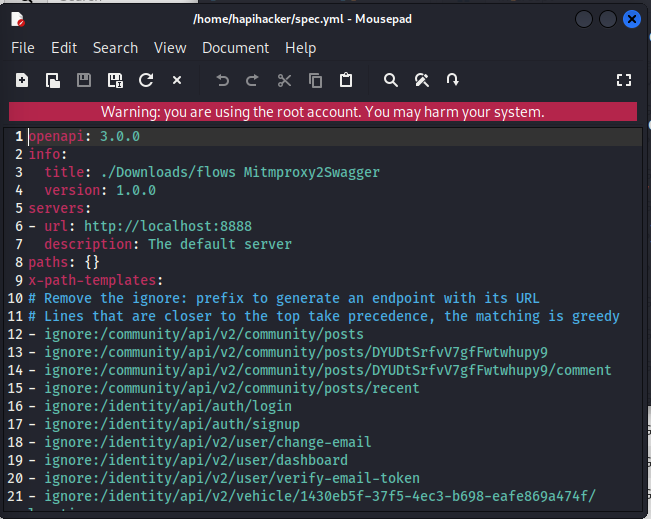This screenshot has height=519, width=651.
Task: Open the File menu
Action: pos(23,48)
